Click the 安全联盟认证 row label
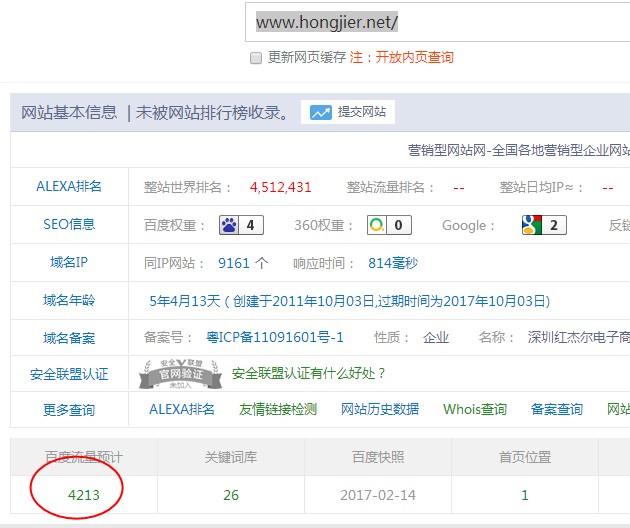The width and height of the screenshot is (630, 528). coord(69,374)
